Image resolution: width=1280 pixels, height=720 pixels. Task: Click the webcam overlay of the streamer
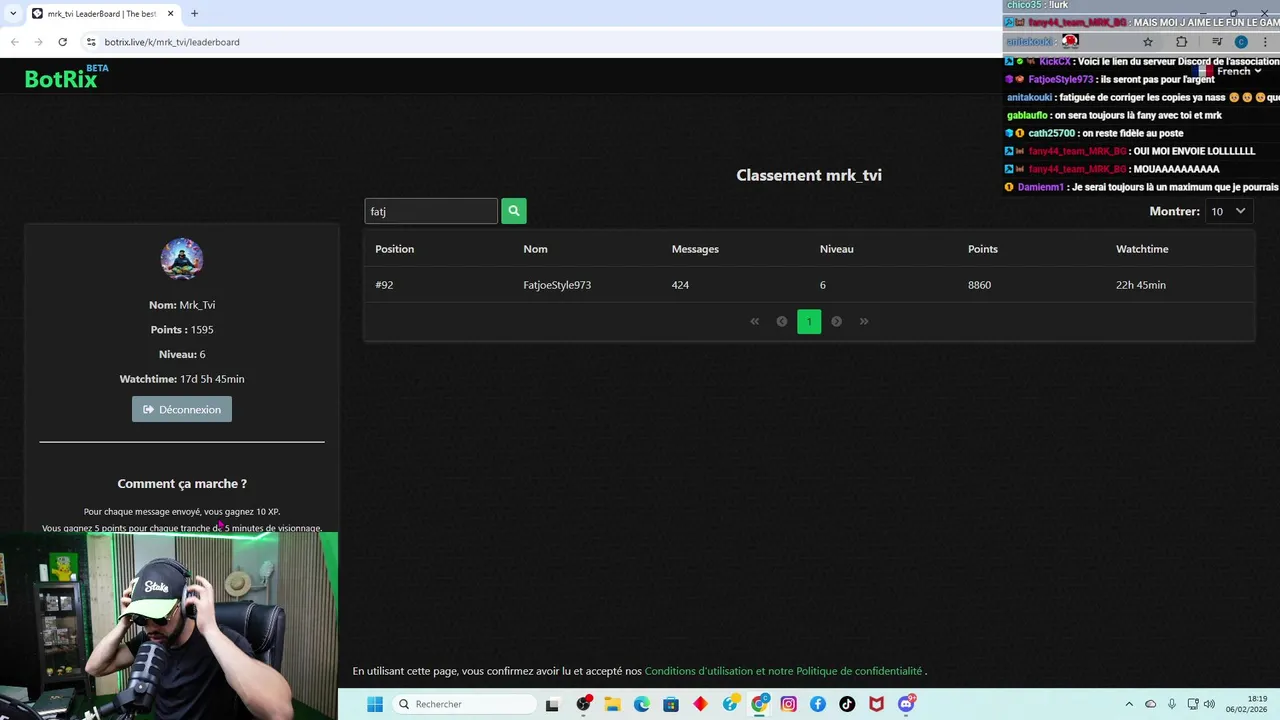[x=169, y=626]
